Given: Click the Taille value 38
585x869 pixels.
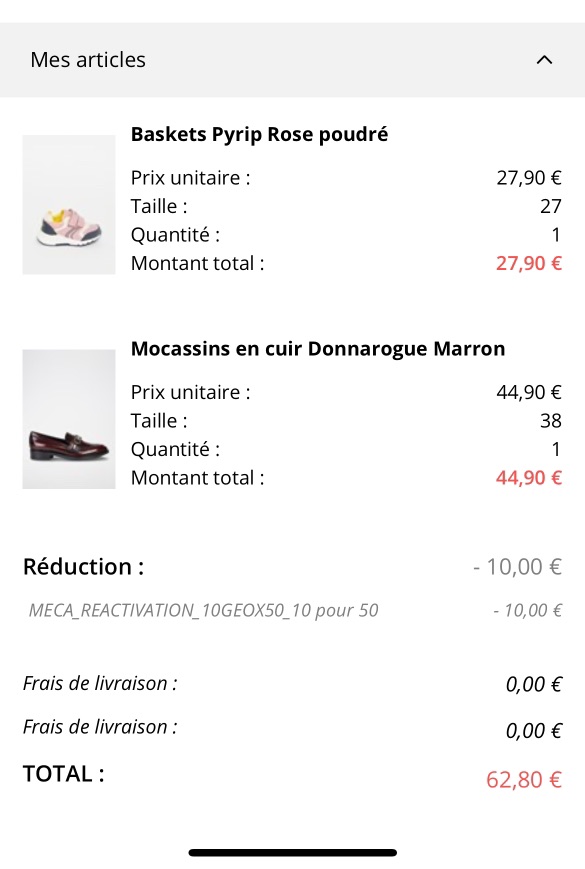Looking at the screenshot, I should (551, 421).
